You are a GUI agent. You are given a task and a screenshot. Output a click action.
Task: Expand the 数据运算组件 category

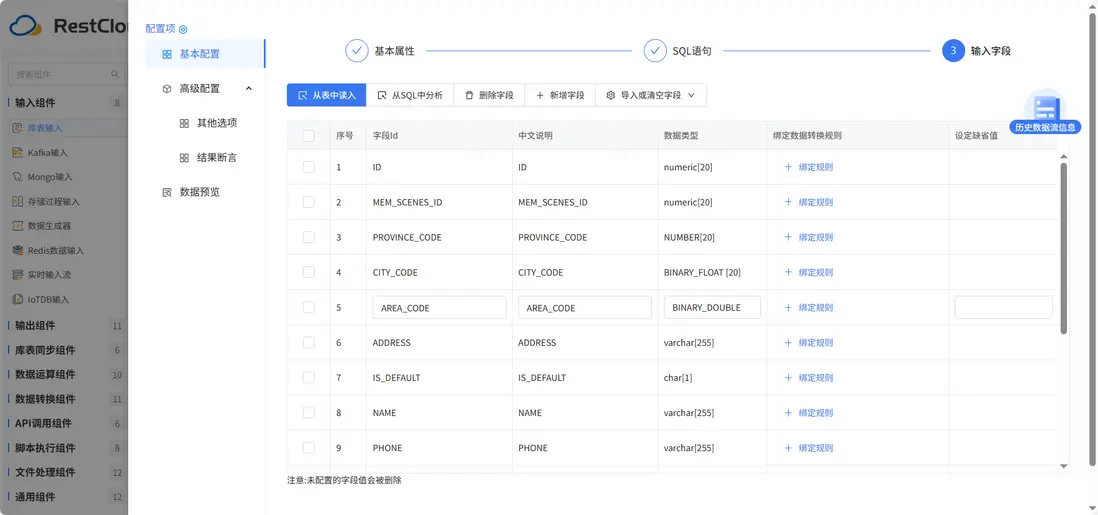point(64,375)
